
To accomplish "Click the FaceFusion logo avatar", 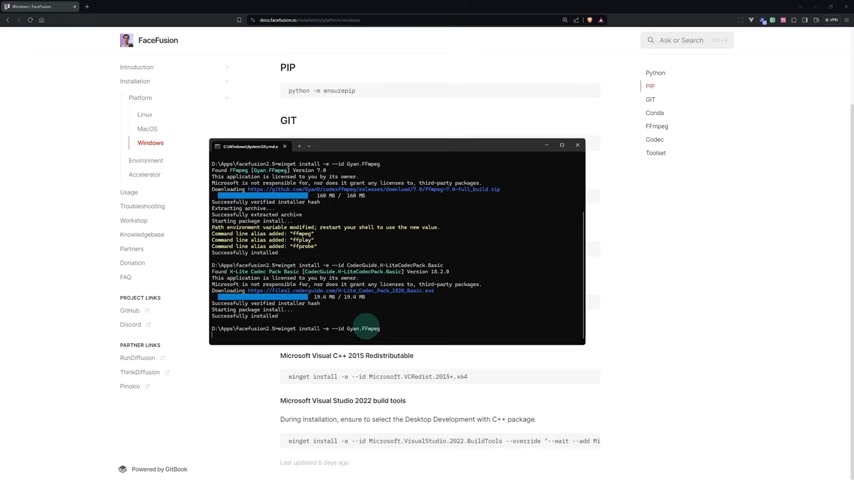I will click(x=126, y=40).
